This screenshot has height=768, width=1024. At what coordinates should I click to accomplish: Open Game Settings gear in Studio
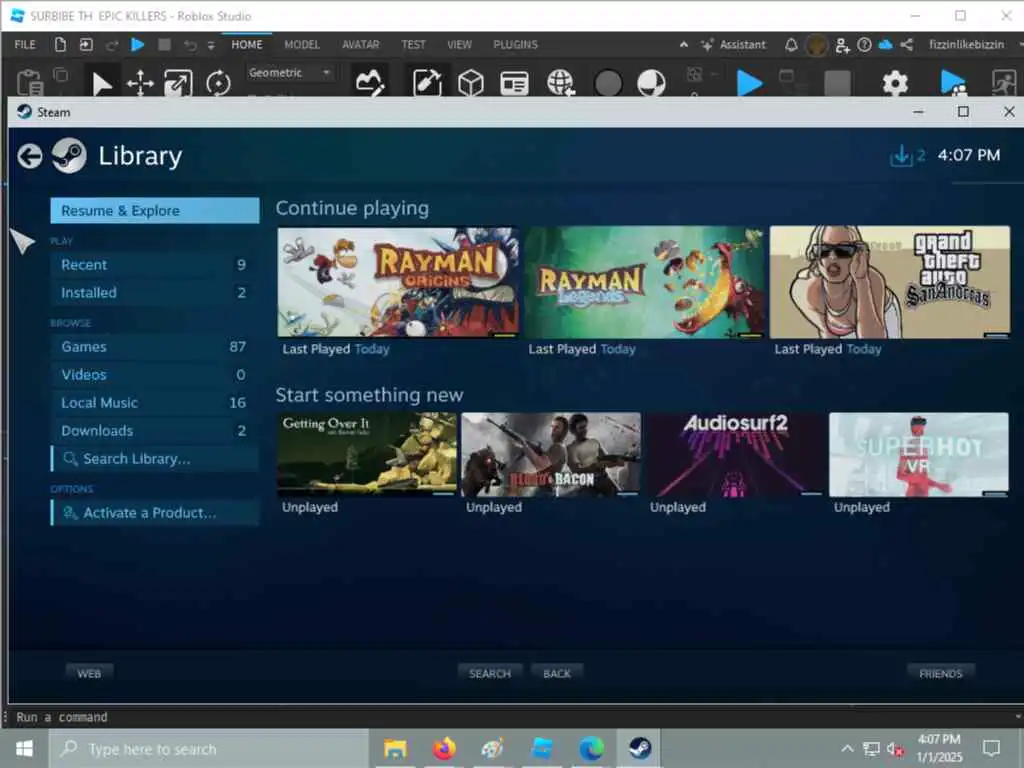[895, 83]
